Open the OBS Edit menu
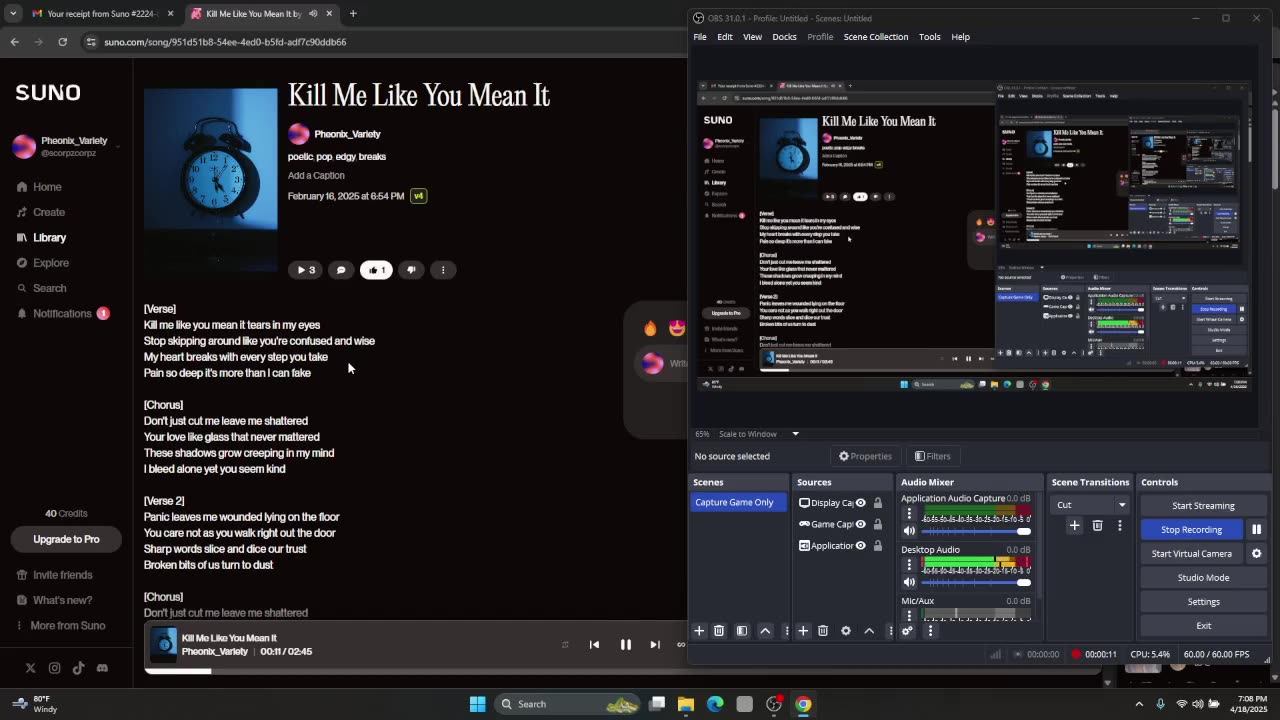 point(725,37)
